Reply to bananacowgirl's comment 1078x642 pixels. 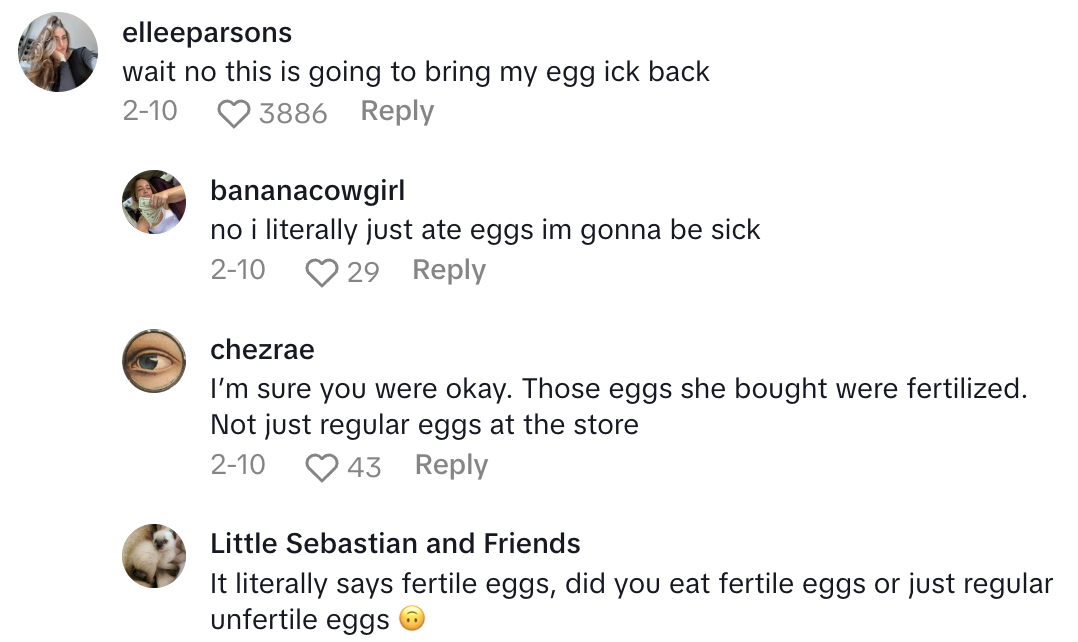[x=448, y=270]
